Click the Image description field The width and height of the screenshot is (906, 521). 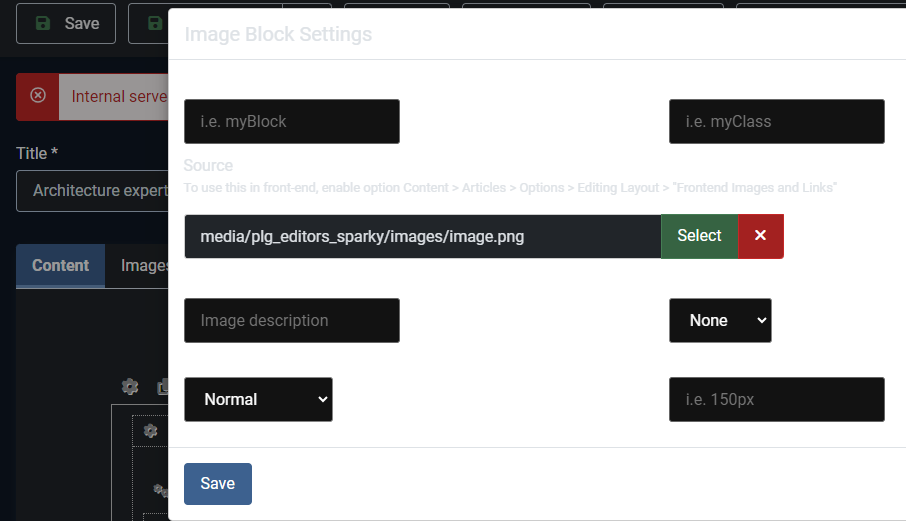(292, 321)
